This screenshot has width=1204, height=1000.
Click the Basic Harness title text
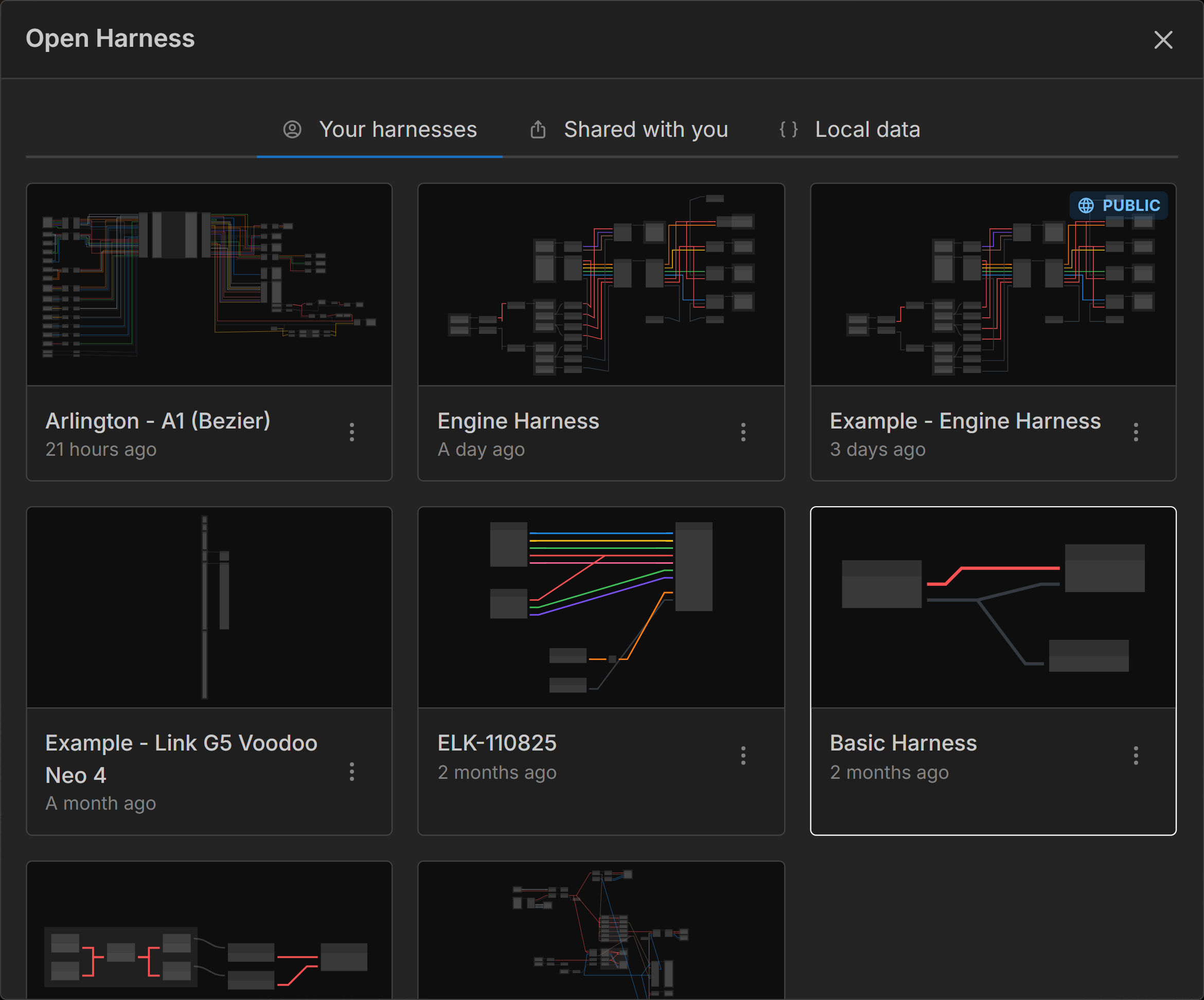point(903,743)
